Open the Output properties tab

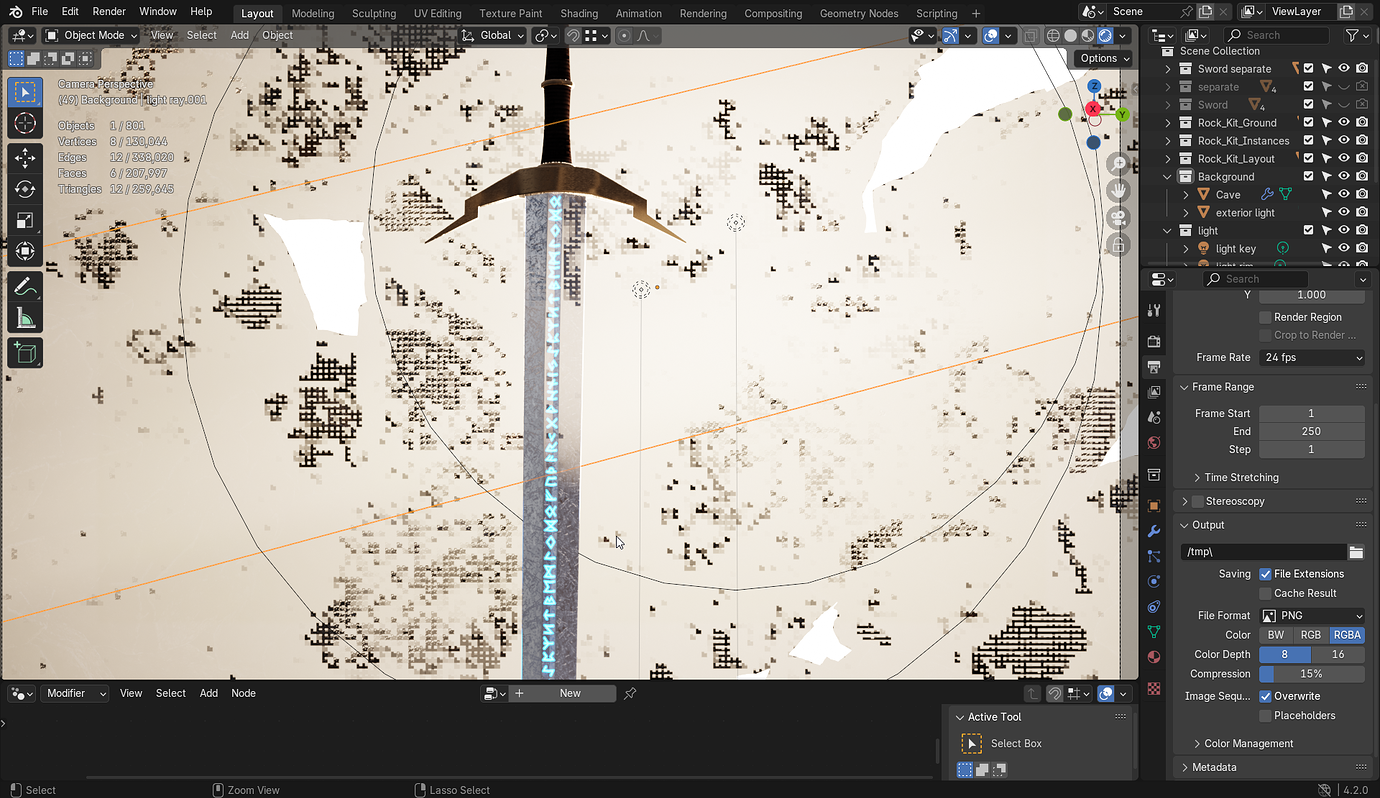click(x=1154, y=366)
